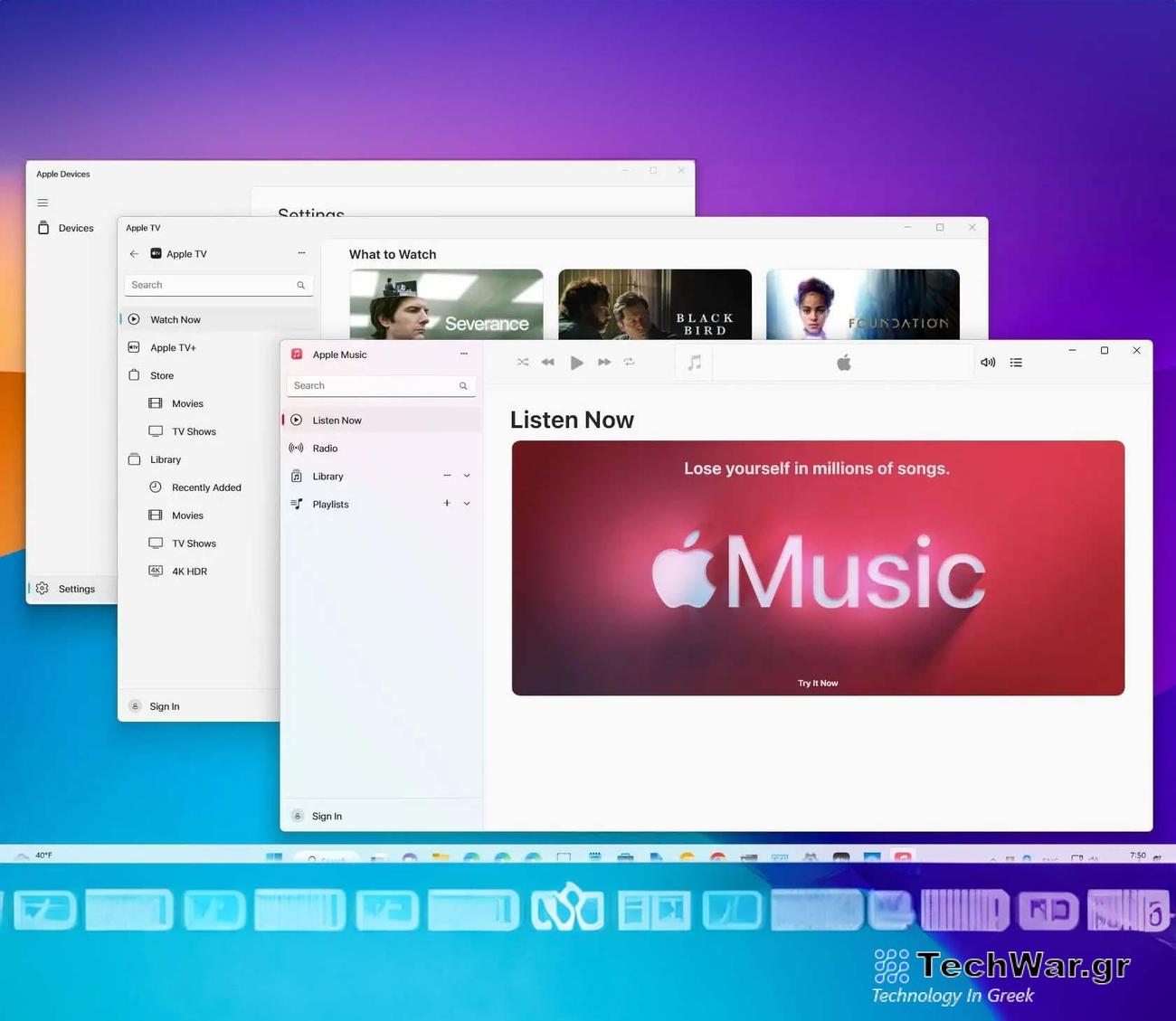Open the Apple Music window options menu
This screenshot has width=1176, height=1021.
pos(464,354)
